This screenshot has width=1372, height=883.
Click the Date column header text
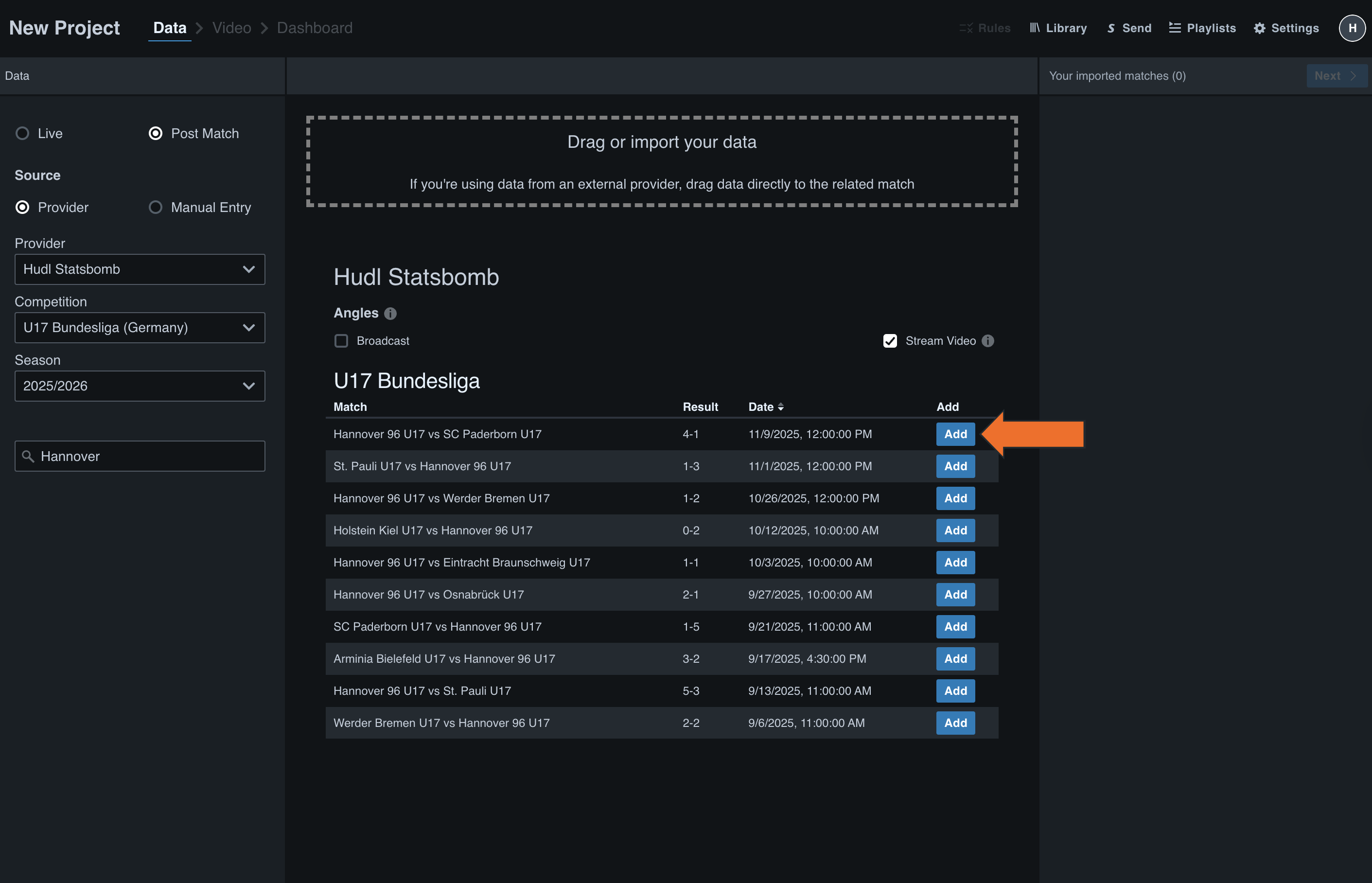tap(761, 407)
